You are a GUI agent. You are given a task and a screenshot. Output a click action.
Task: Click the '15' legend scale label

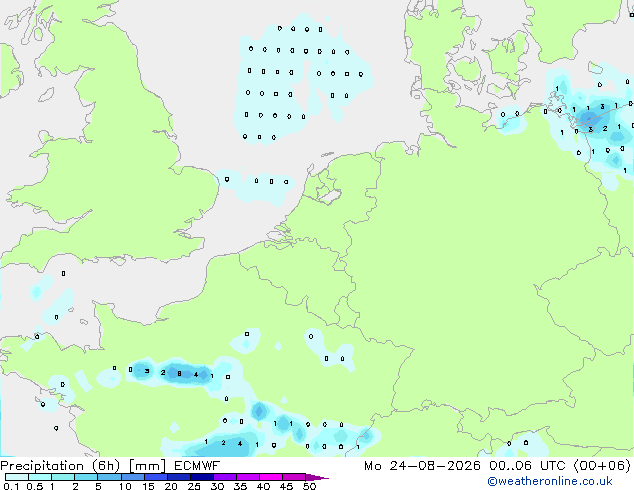[x=148, y=486]
